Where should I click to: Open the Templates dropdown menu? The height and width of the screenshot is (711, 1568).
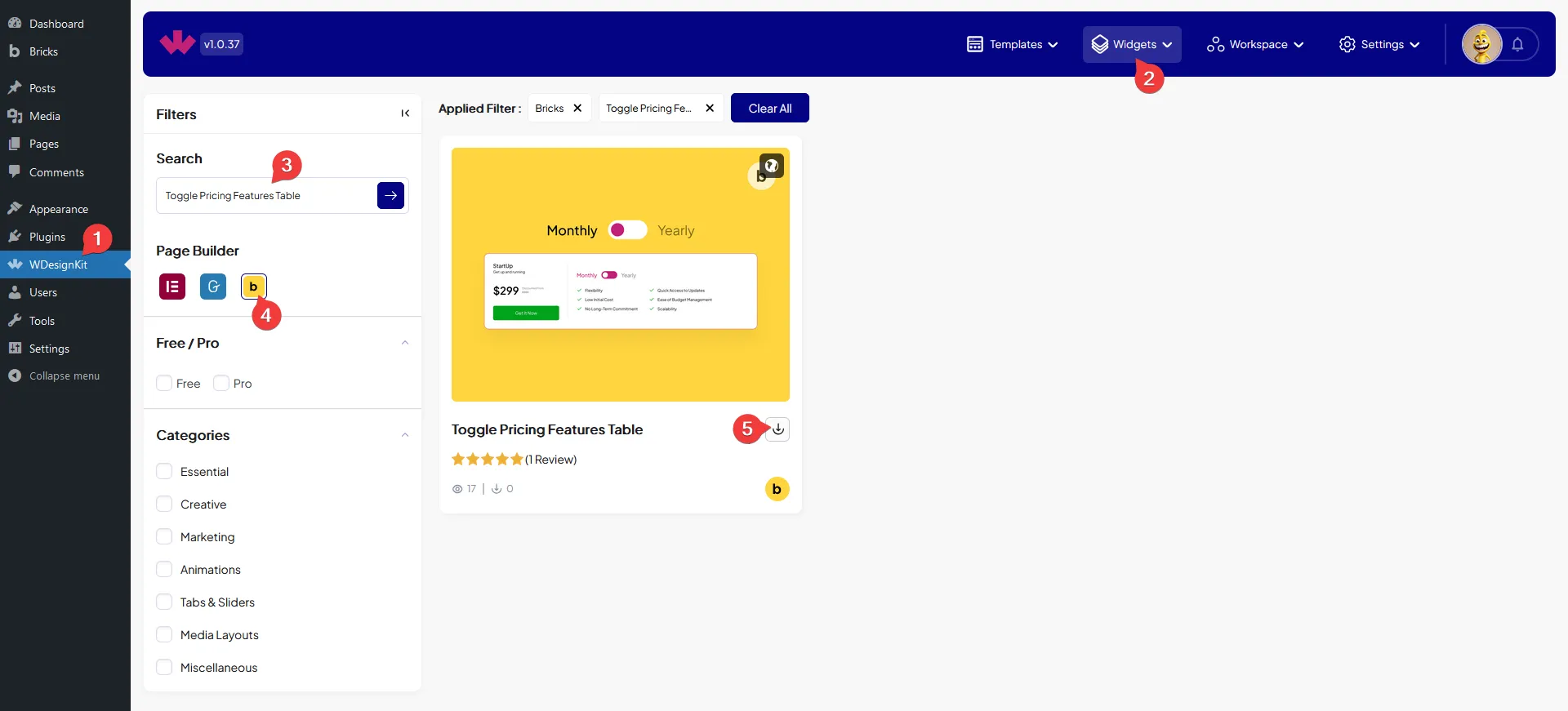click(1013, 45)
